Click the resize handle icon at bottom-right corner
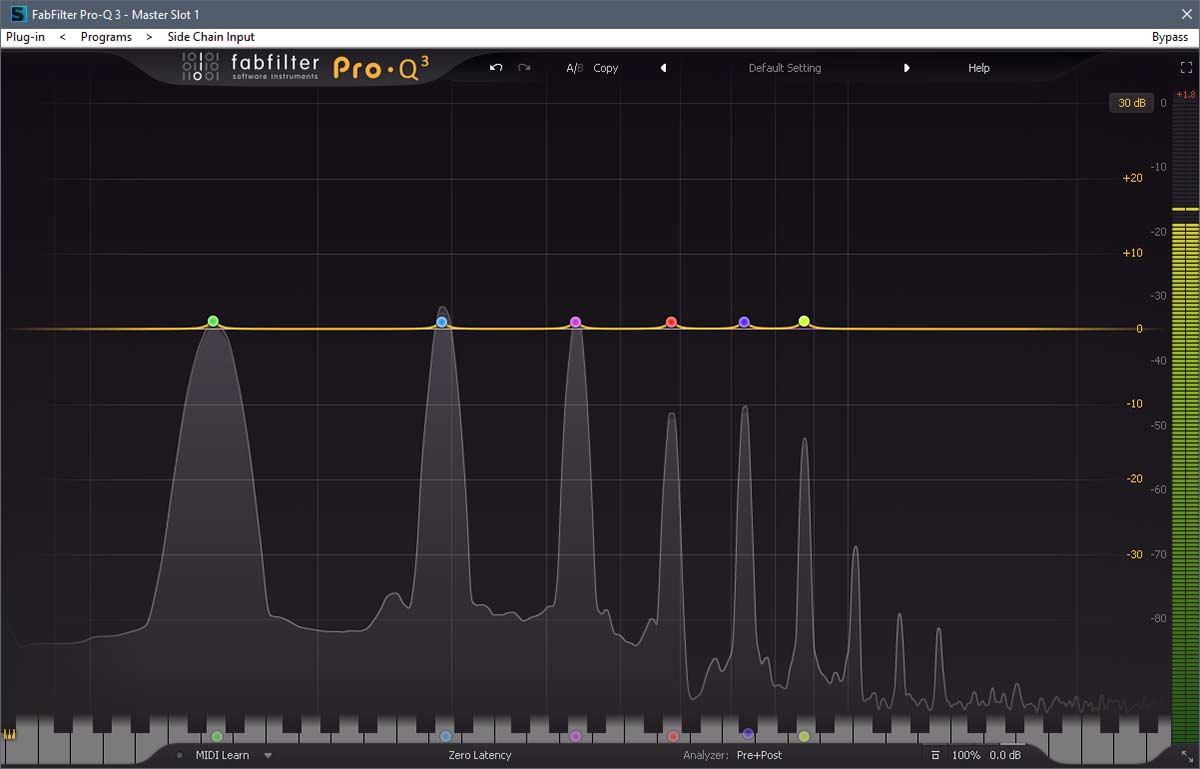This screenshot has width=1200, height=769. (x=1188, y=756)
